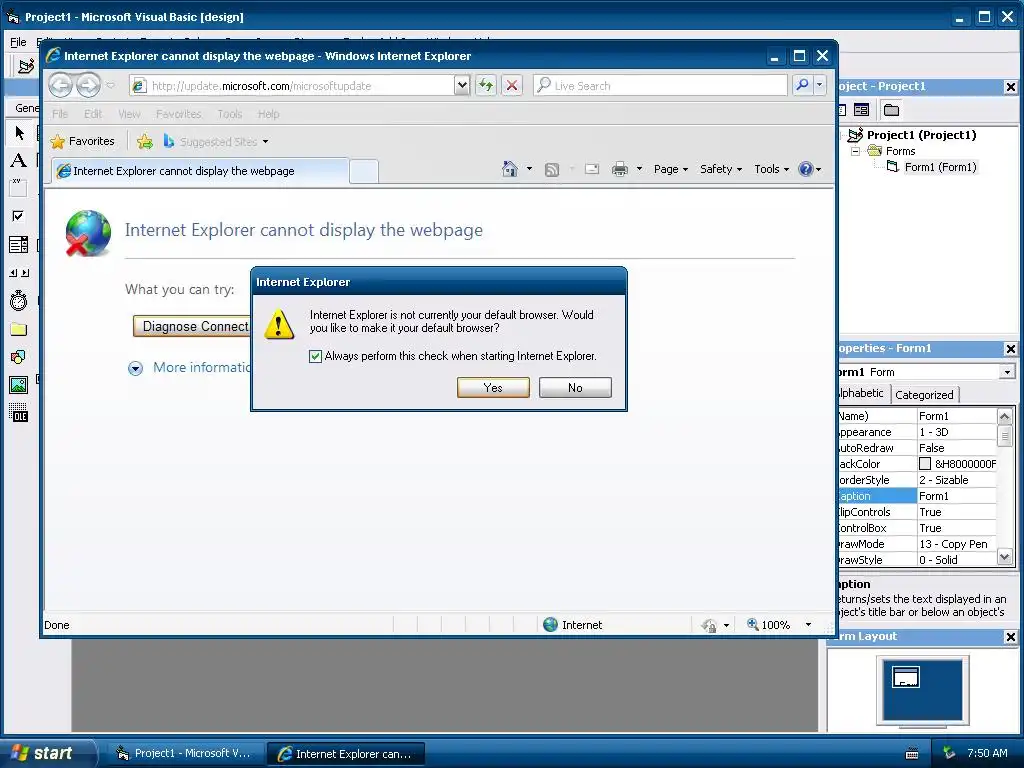Click the IE Forward navigation button

click(88, 85)
